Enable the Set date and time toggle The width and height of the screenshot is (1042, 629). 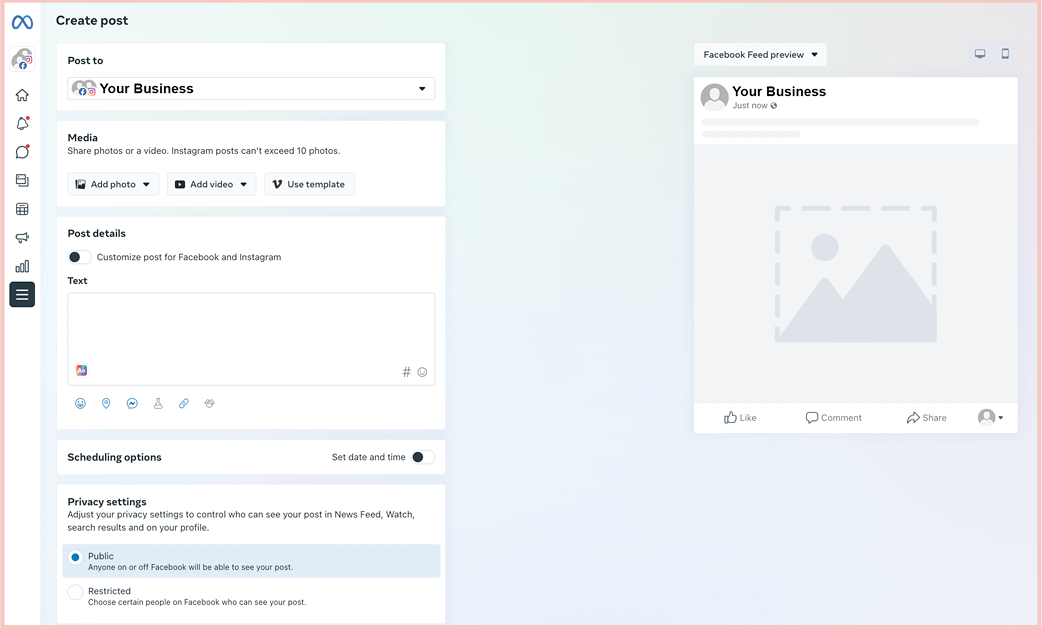423,457
